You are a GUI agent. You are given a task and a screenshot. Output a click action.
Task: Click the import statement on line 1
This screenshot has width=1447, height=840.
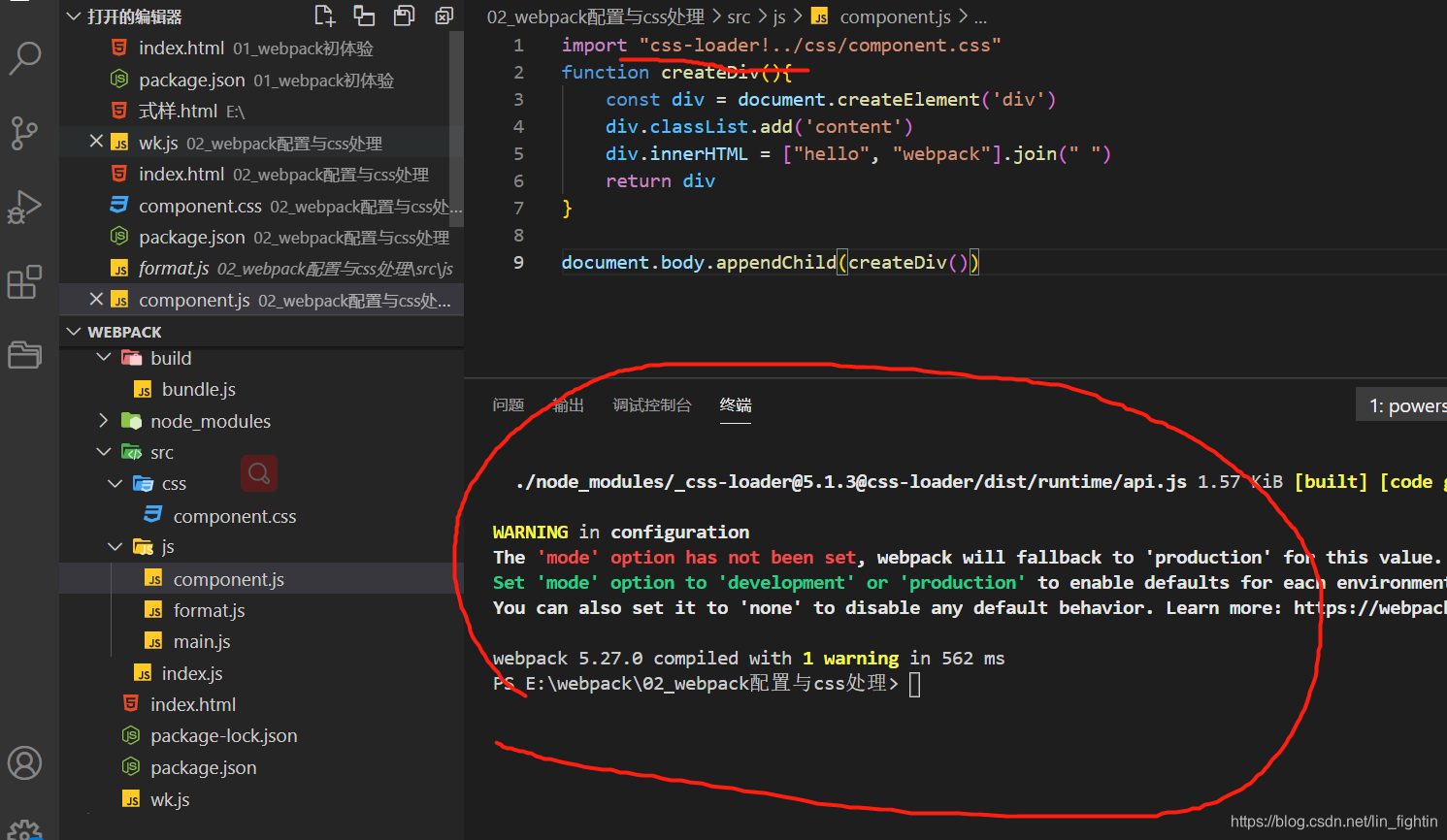coord(781,46)
